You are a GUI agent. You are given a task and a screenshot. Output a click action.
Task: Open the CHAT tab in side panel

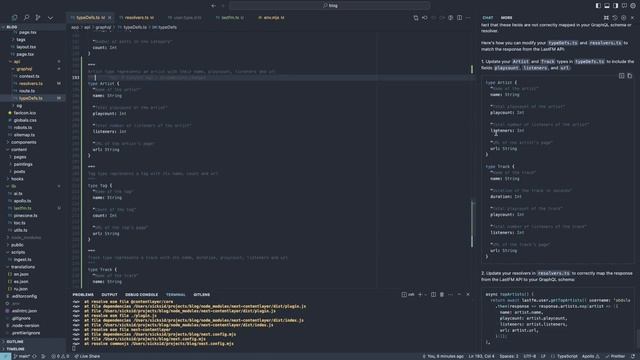(487, 18)
